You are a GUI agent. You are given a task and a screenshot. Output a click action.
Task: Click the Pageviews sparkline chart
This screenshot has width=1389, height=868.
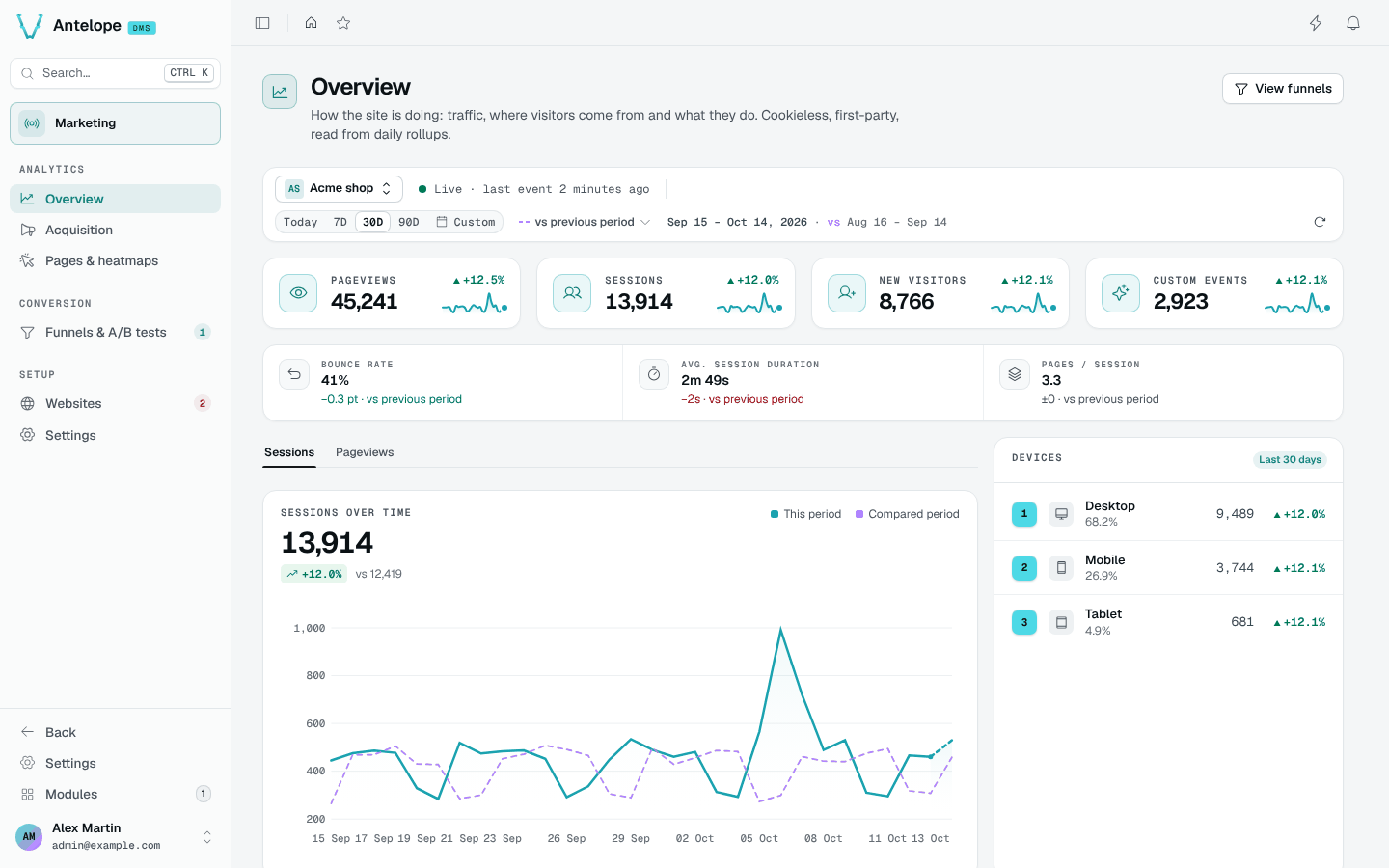click(475, 305)
